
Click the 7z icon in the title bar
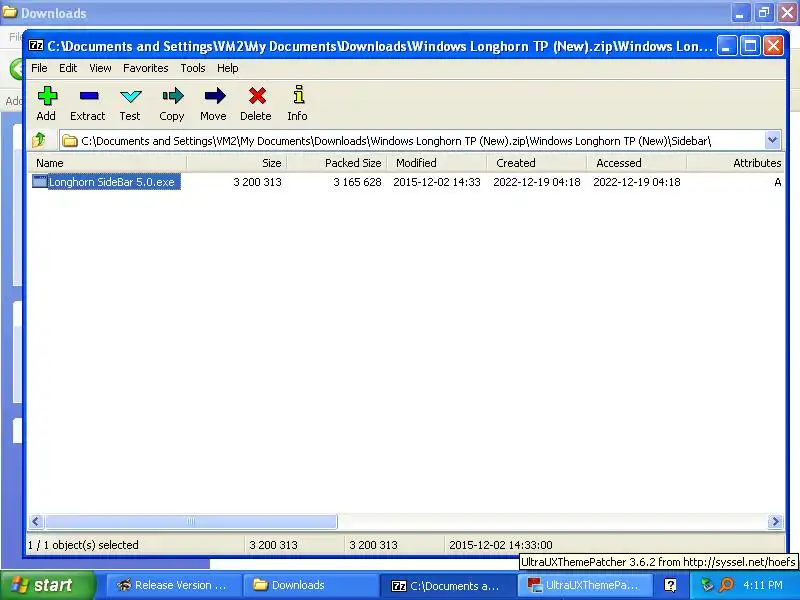36,45
